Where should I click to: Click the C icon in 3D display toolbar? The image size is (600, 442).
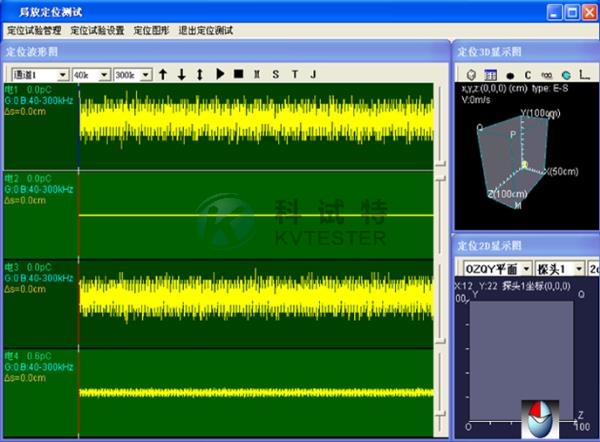click(x=528, y=74)
